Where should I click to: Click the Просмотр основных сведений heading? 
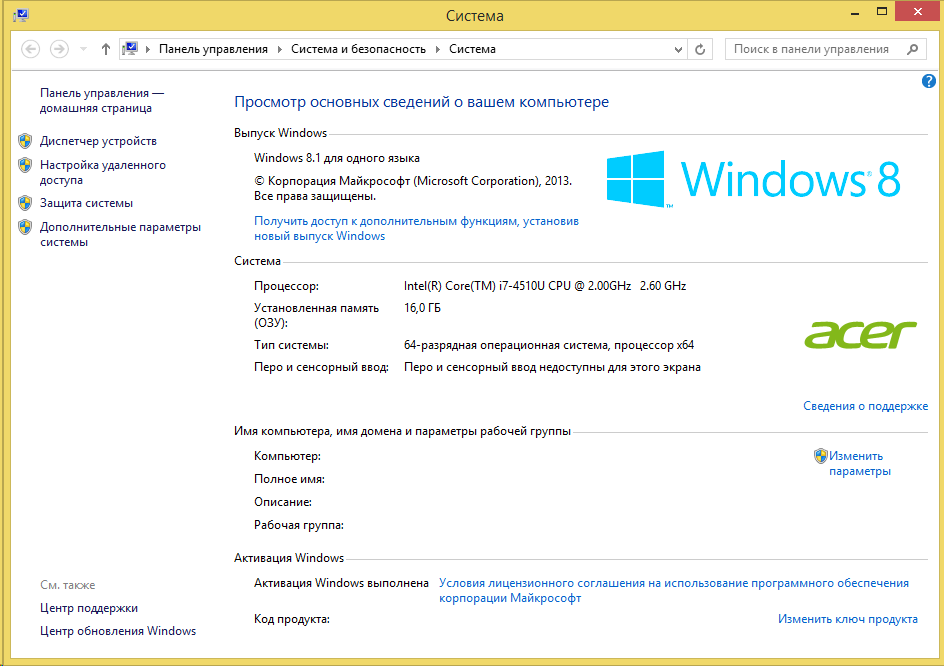point(421,102)
